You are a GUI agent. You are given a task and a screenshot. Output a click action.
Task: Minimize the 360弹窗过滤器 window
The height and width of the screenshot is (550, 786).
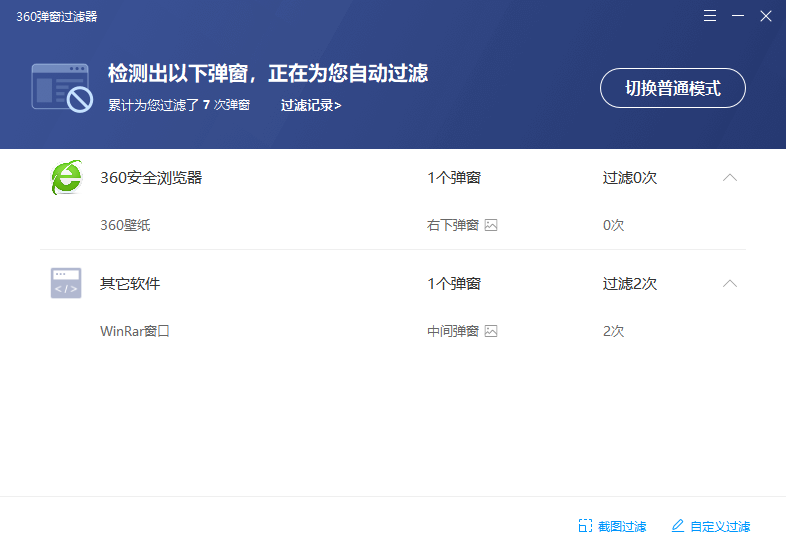tap(738, 16)
